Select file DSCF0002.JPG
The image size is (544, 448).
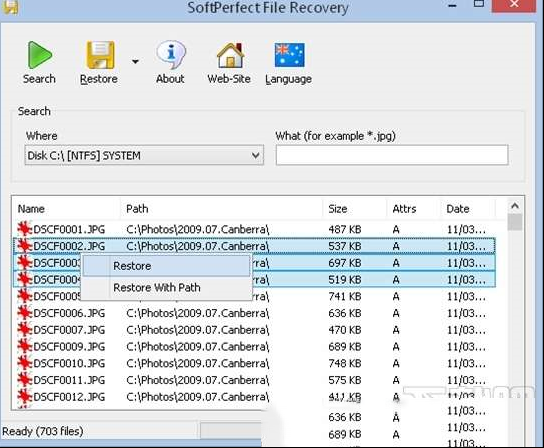[x=69, y=246]
